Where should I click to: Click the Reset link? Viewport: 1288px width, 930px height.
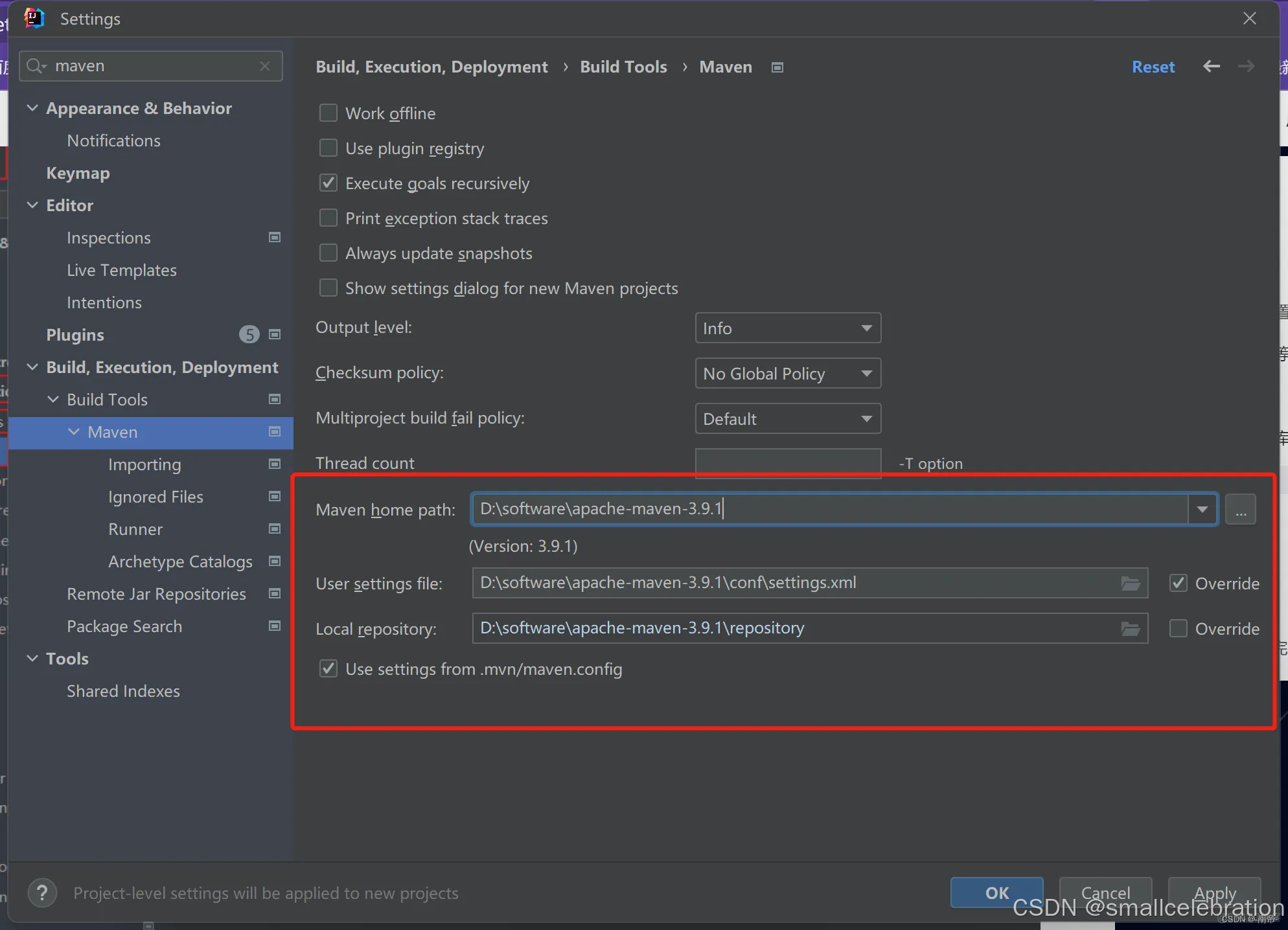1153,66
